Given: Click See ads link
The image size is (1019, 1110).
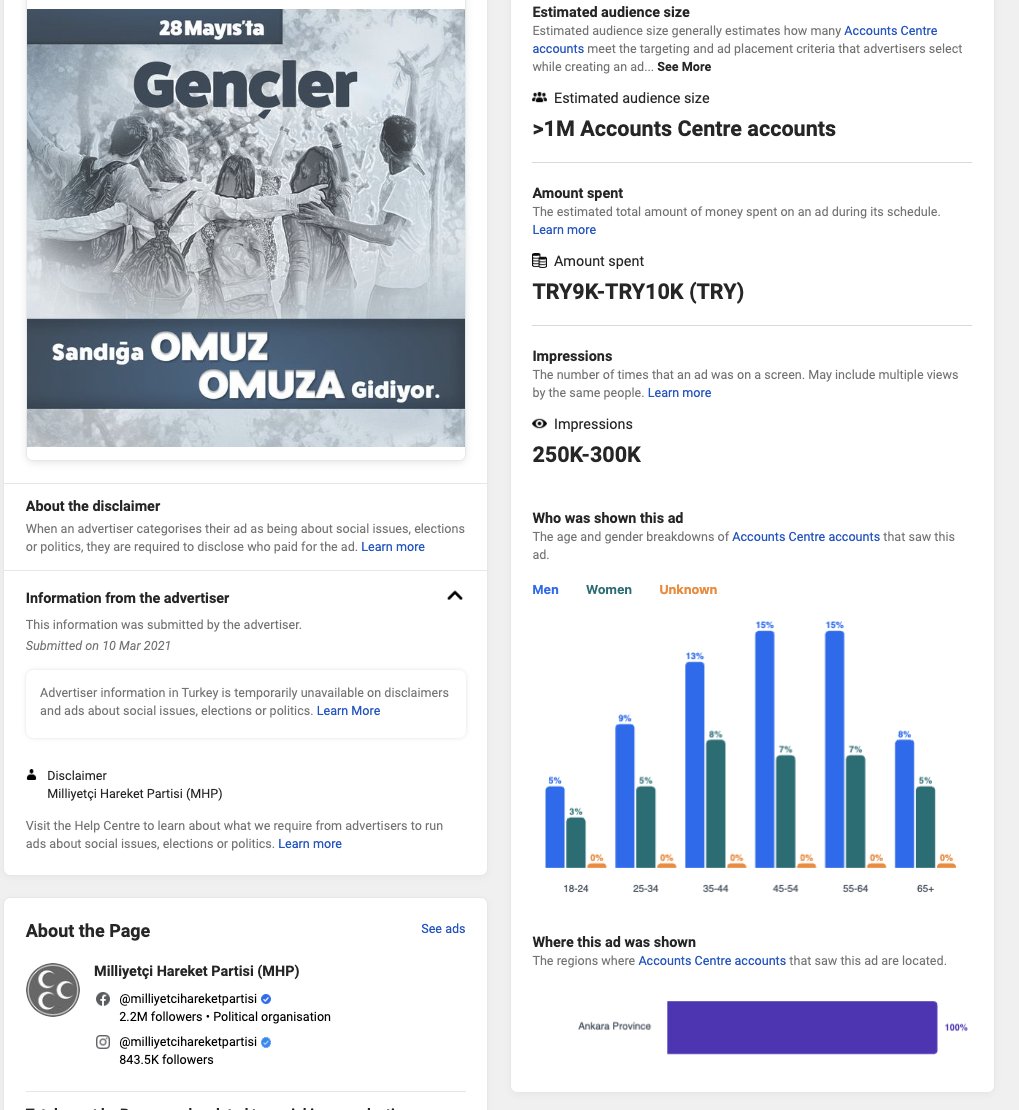Looking at the screenshot, I should 443,929.
